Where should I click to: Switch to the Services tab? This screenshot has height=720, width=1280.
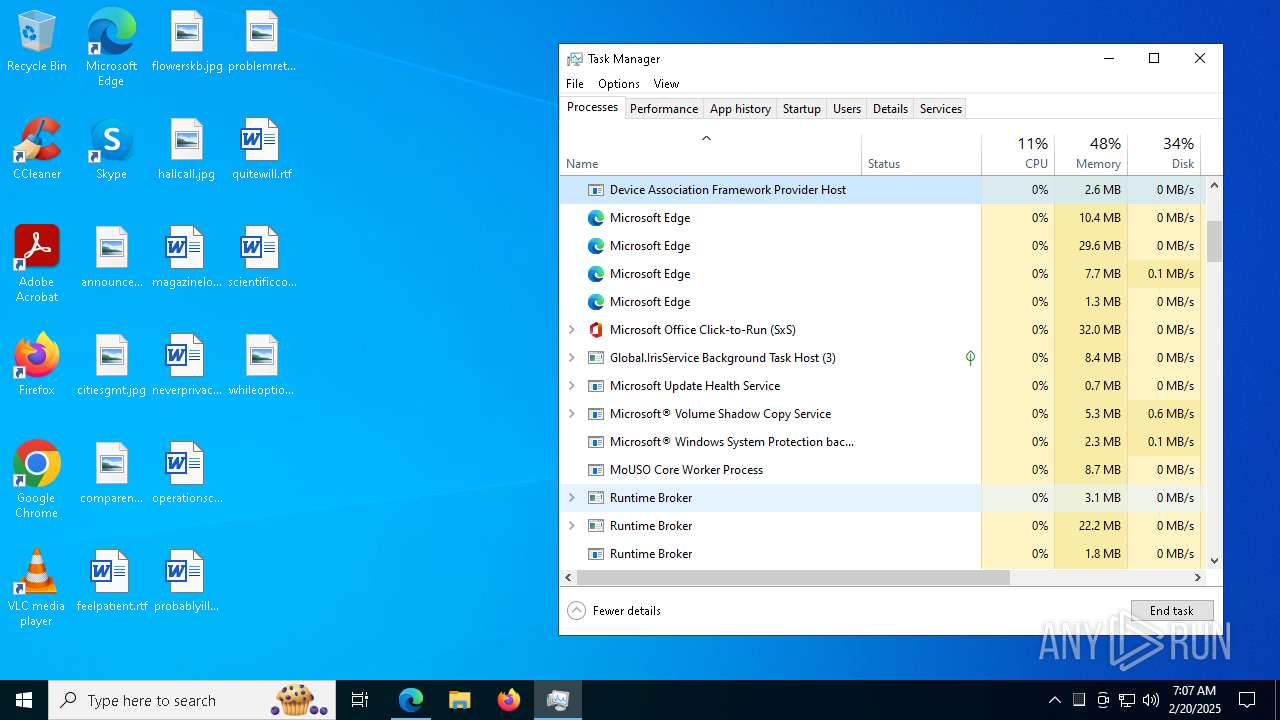(x=941, y=109)
